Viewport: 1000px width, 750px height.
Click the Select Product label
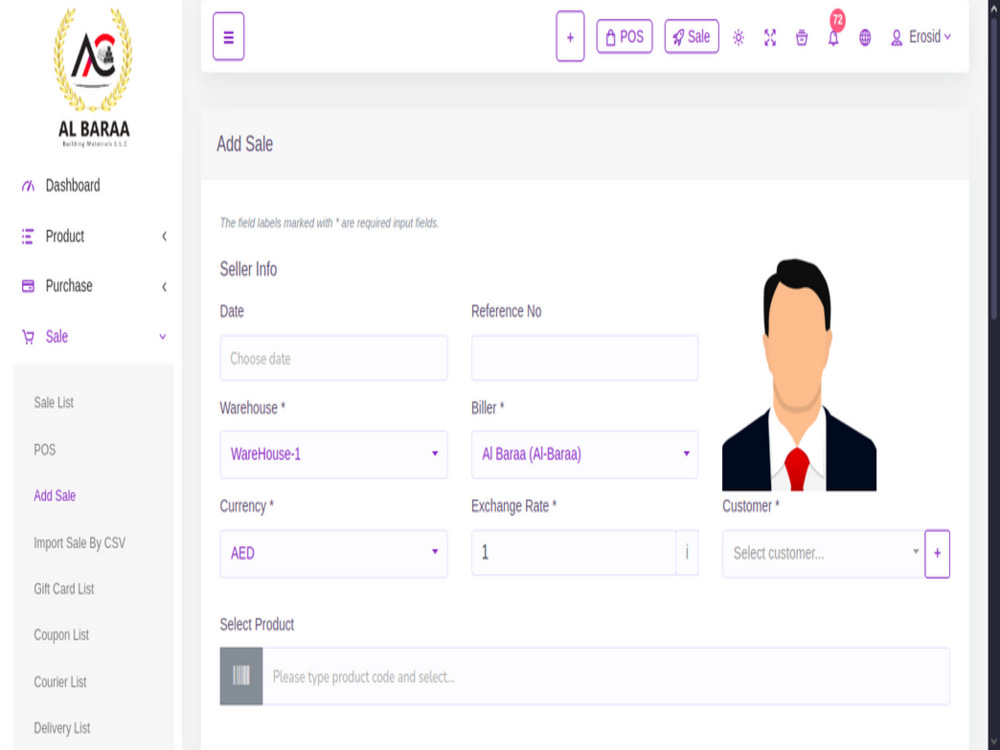point(256,624)
